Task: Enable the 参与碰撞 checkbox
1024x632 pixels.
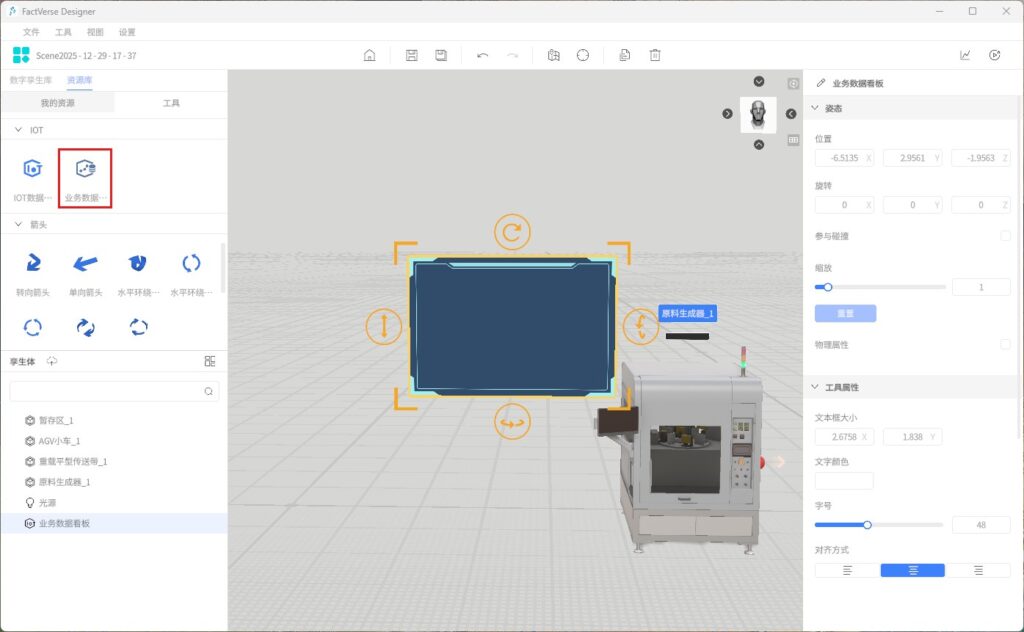Action: pyautogui.click(x=1005, y=236)
